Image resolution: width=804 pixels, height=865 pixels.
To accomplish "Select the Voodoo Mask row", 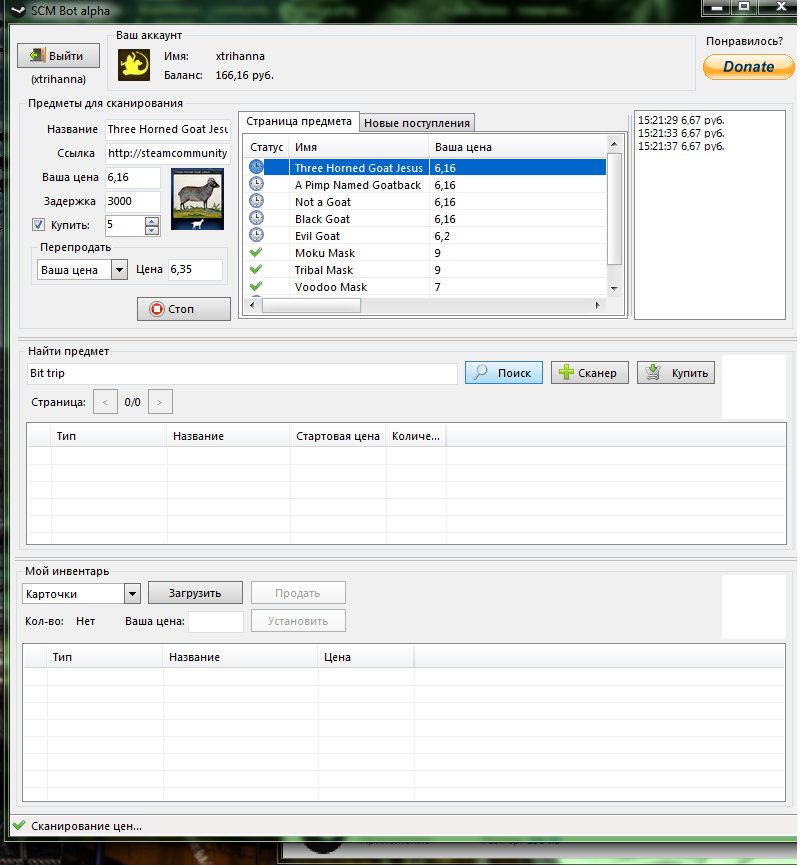I will tap(425, 287).
